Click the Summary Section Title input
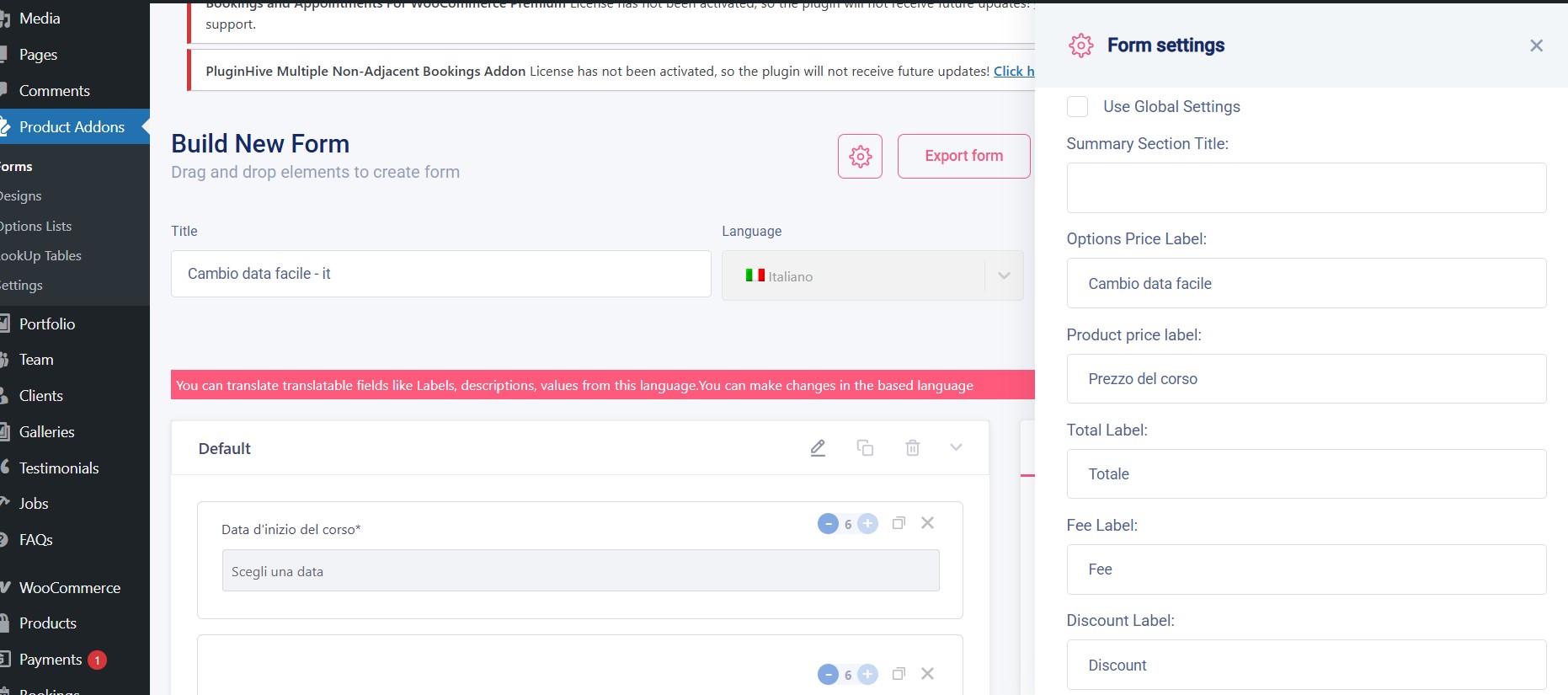 1306,188
